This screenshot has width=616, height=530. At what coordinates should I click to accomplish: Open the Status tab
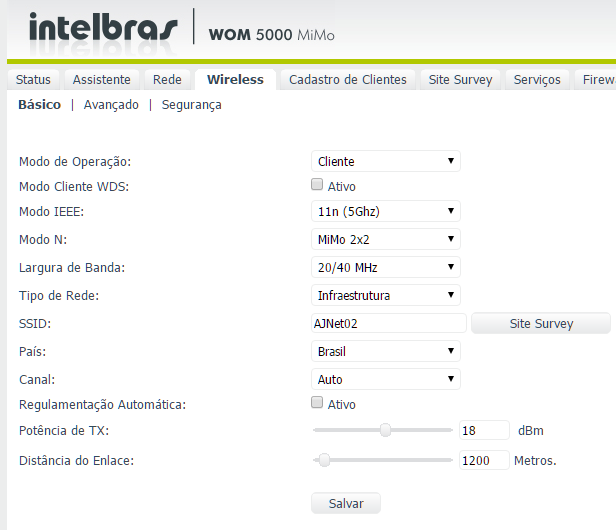pos(33,80)
